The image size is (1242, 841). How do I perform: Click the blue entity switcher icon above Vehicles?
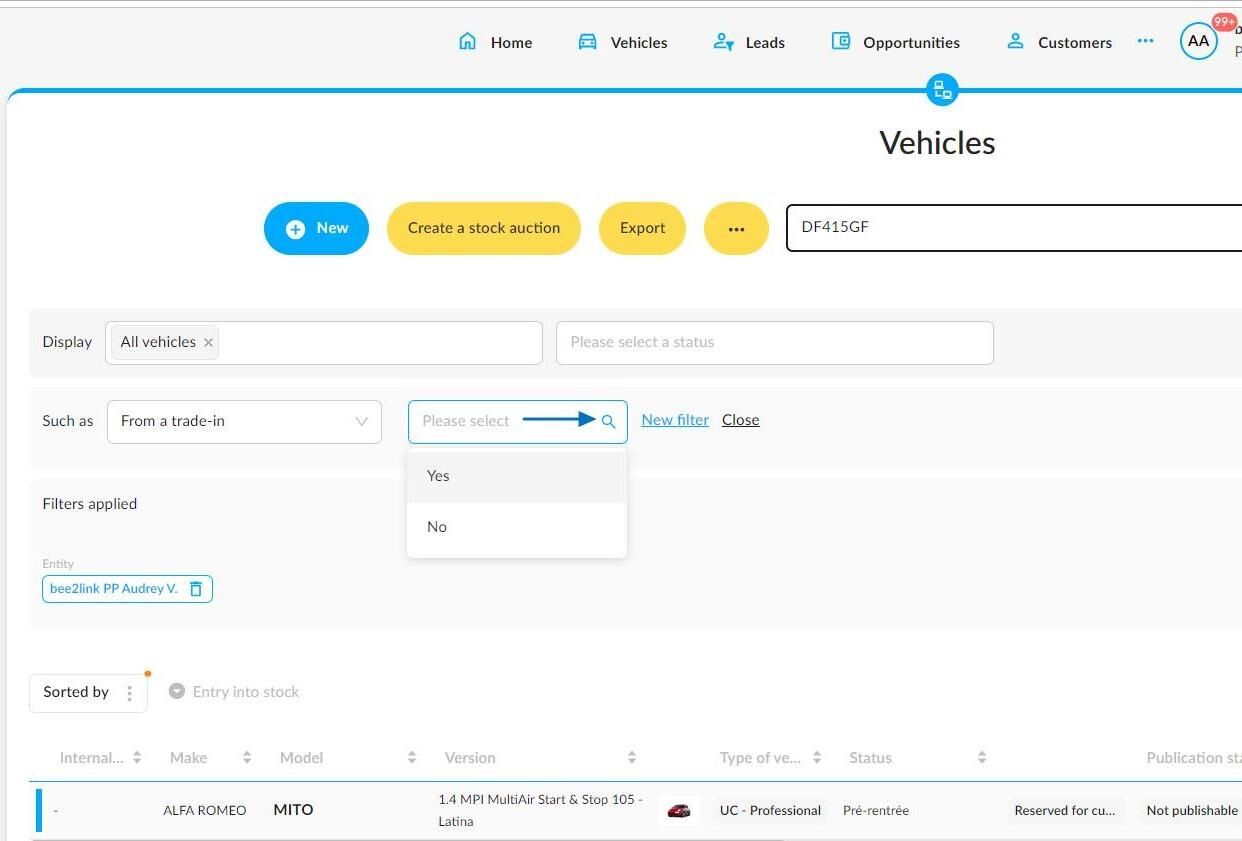pyautogui.click(x=942, y=90)
